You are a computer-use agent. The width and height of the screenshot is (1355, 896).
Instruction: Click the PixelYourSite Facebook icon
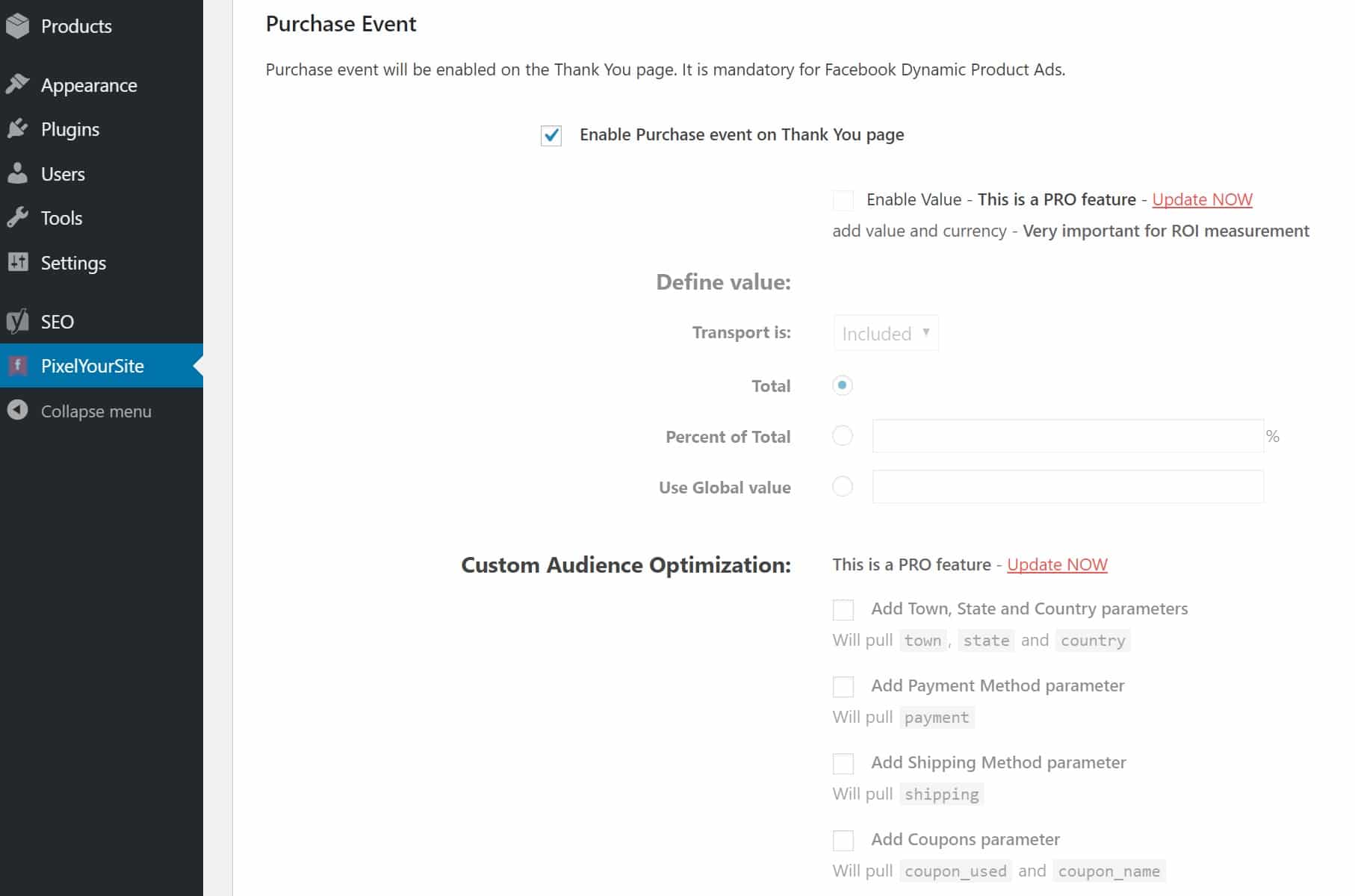tap(18, 366)
